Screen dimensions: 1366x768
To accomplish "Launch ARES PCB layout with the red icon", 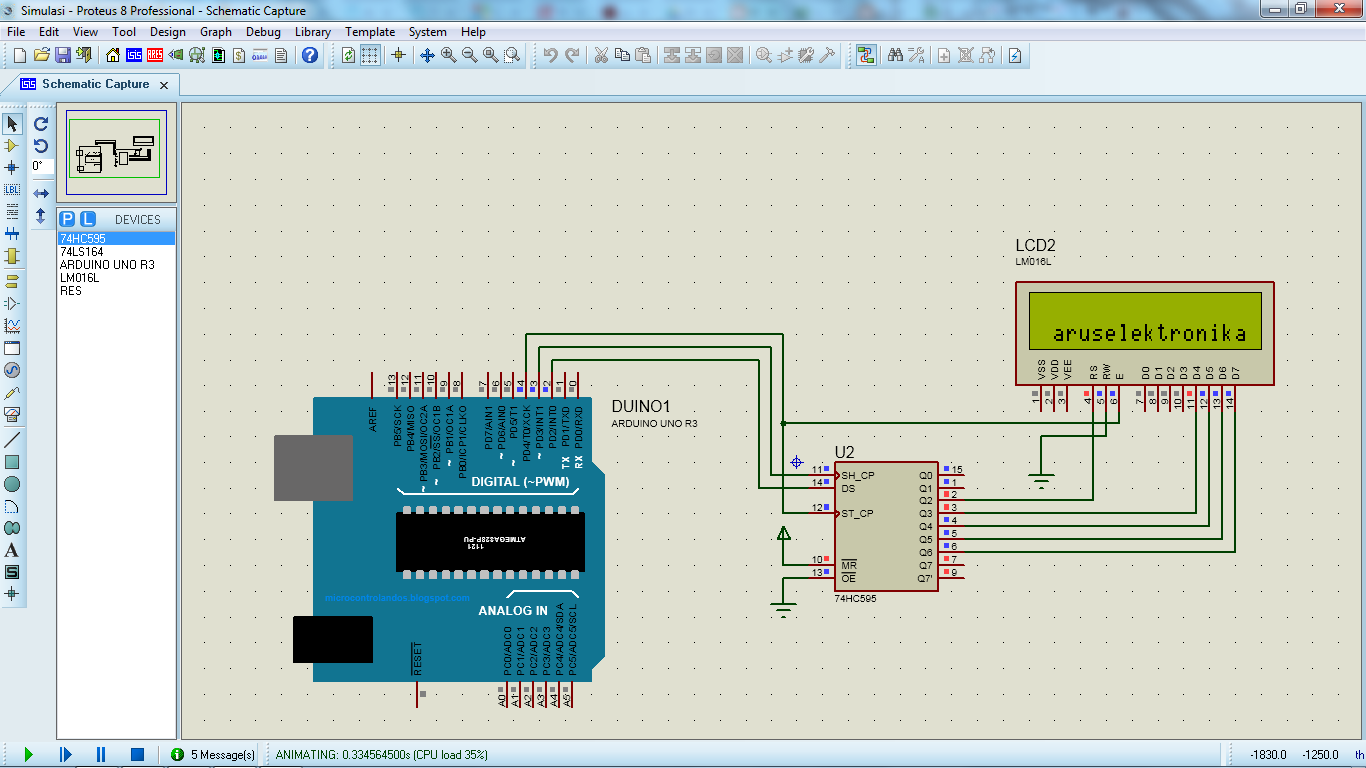I will coord(155,55).
